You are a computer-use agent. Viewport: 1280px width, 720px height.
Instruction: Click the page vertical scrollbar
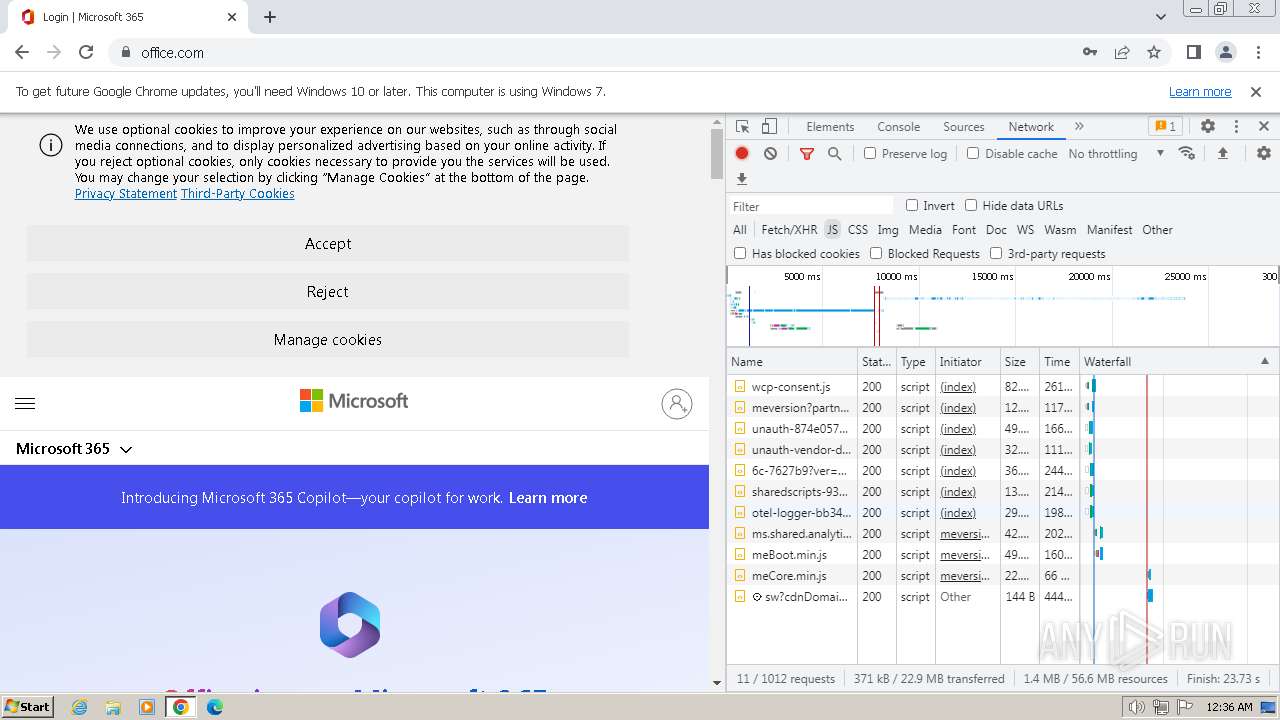click(x=716, y=154)
